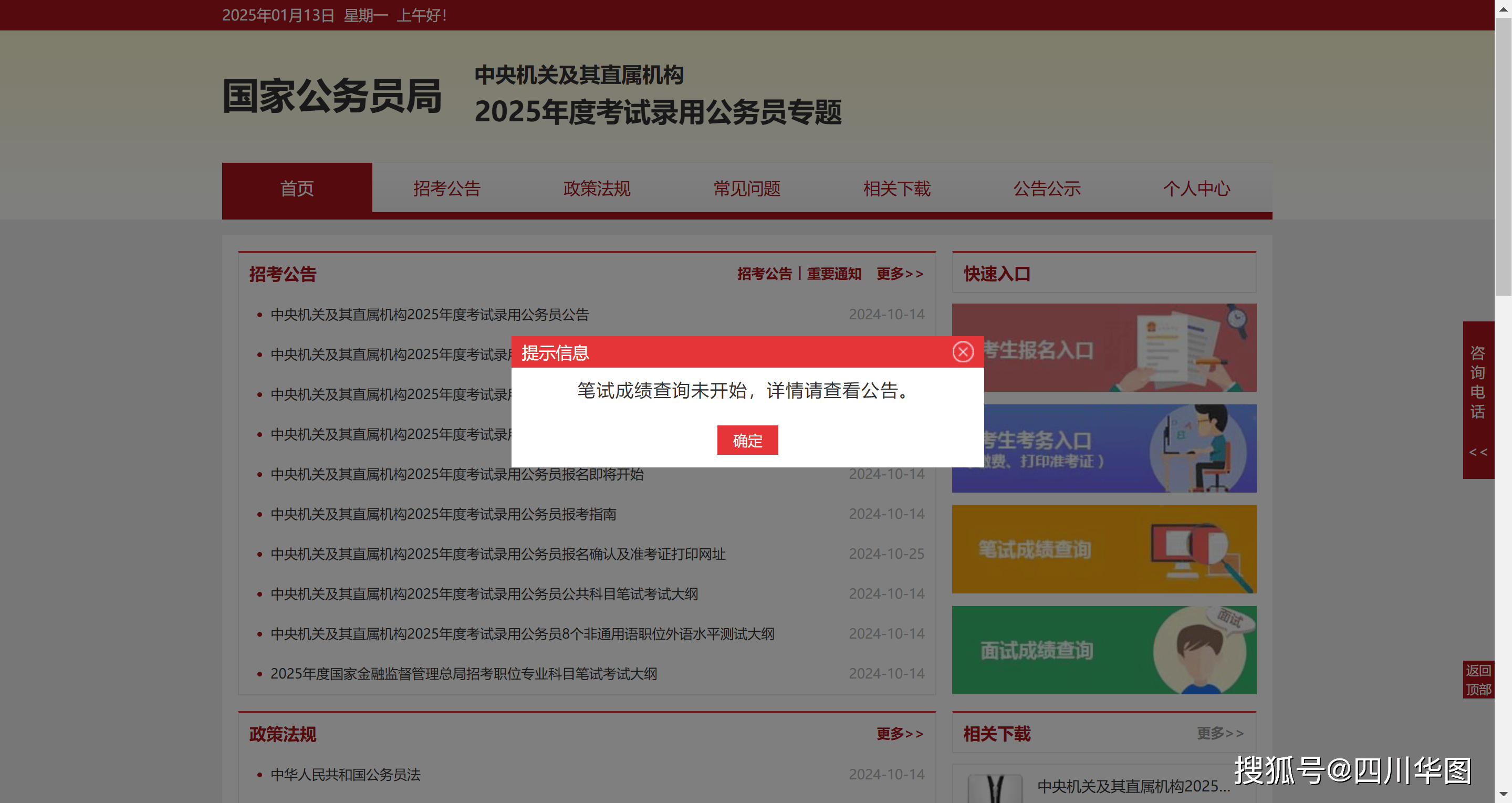
Task: Select the 重要通知 sub-tab
Action: [x=834, y=274]
